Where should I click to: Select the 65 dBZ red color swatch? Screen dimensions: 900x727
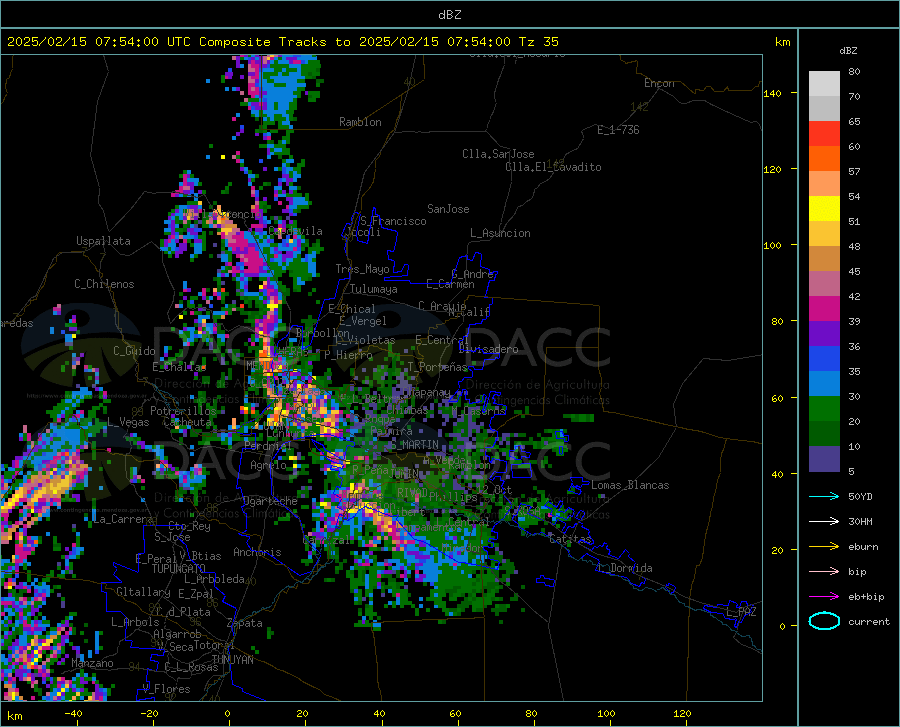pos(824,134)
